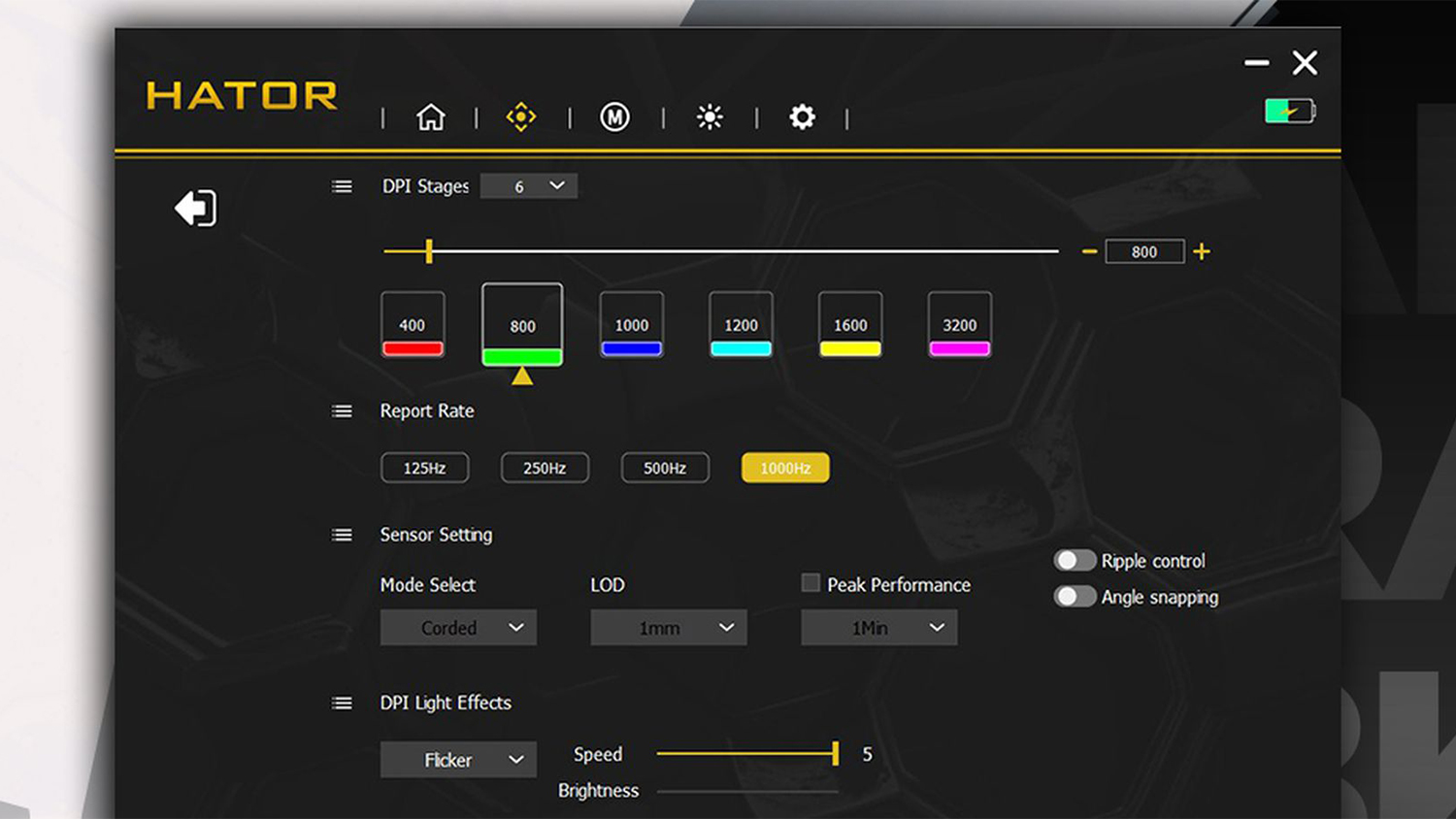
Task: Select the 125Hz report rate
Action: (424, 468)
